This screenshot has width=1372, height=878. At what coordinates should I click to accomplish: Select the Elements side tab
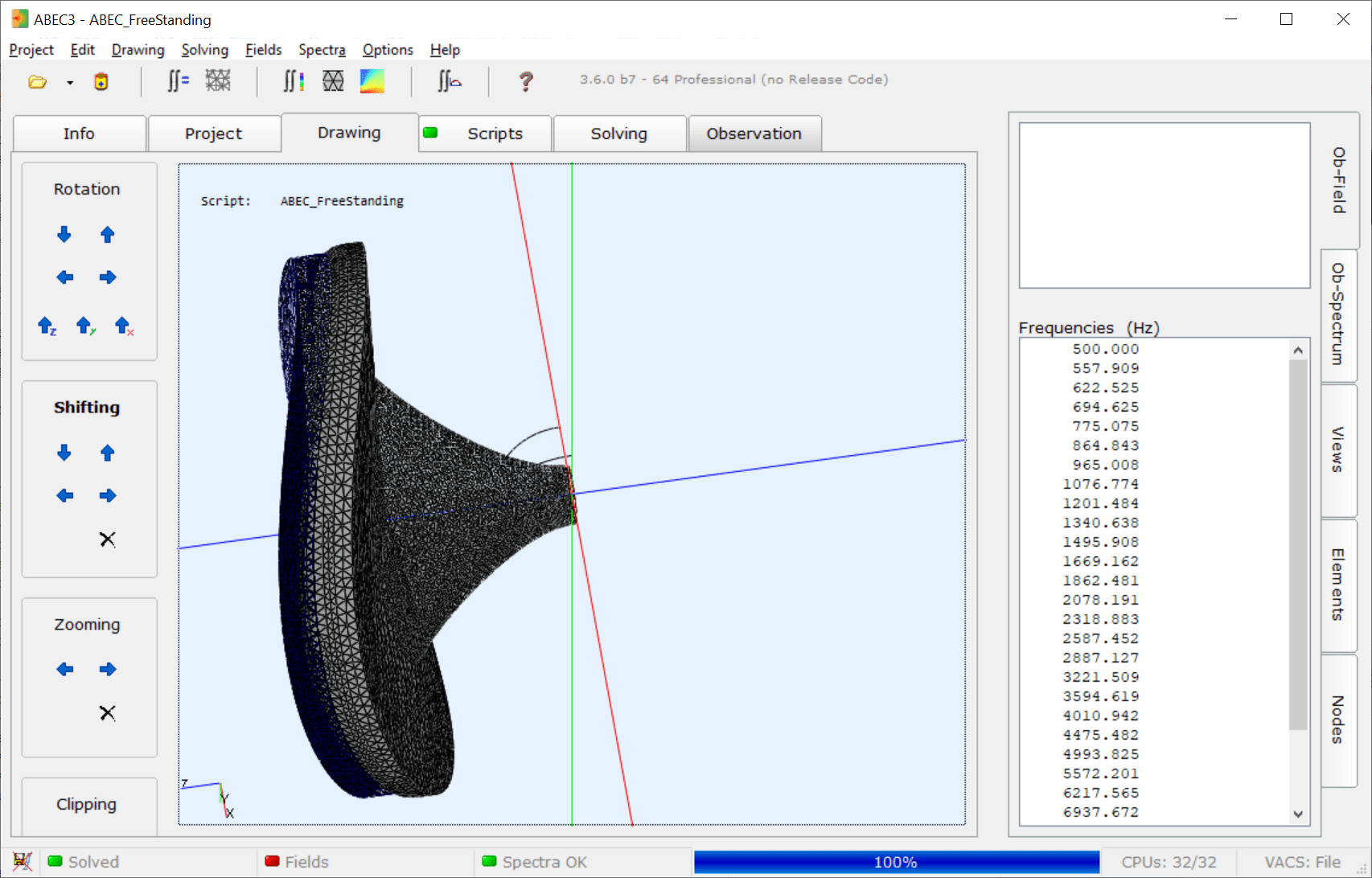(1338, 585)
